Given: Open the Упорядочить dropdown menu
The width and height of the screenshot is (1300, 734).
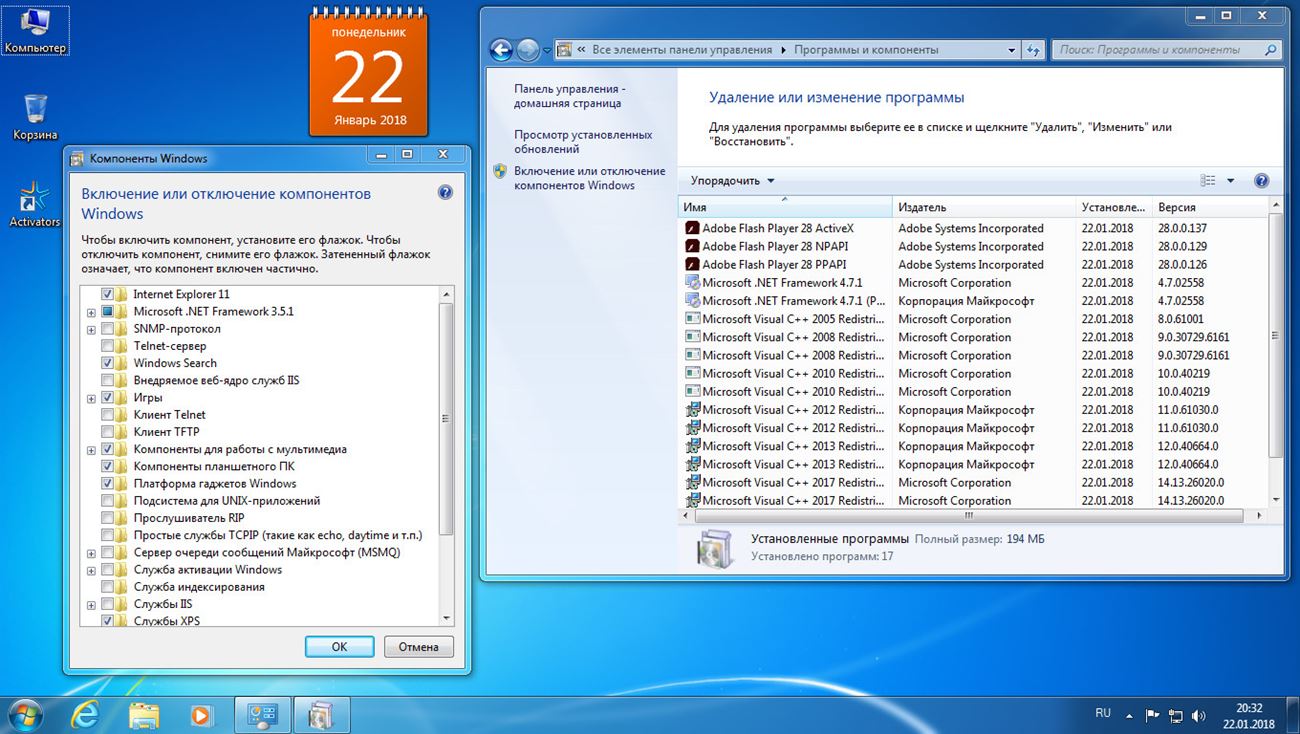Looking at the screenshot, I should pos(732,181).
